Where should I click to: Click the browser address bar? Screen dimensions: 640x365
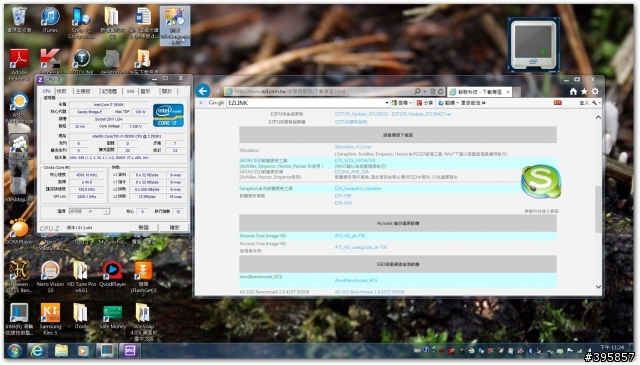[318, 91]
